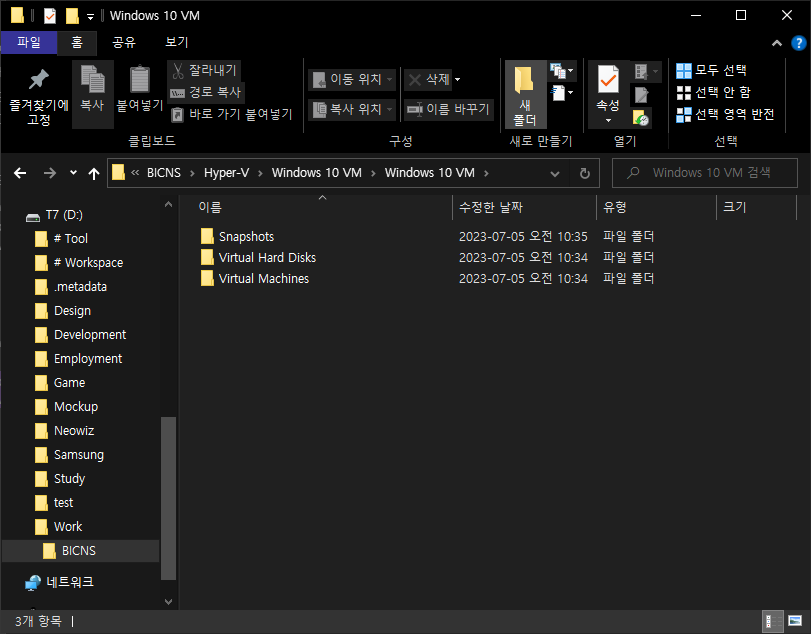Refresh the current folder view
The width and height of the screenshot is (811, 634).
coord(584,173)
